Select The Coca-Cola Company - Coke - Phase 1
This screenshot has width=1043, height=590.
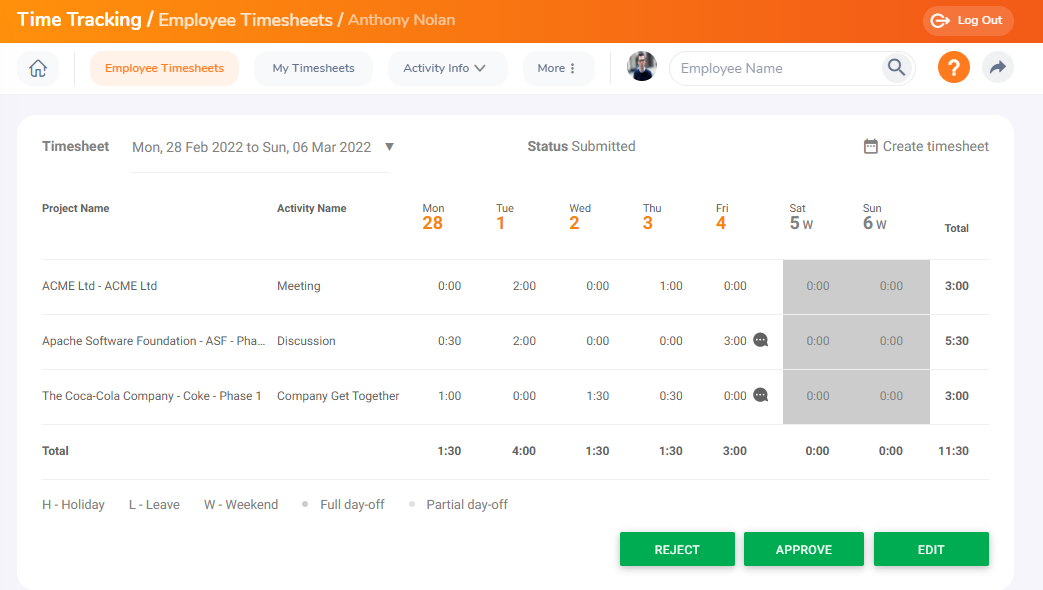click(152, 396)
